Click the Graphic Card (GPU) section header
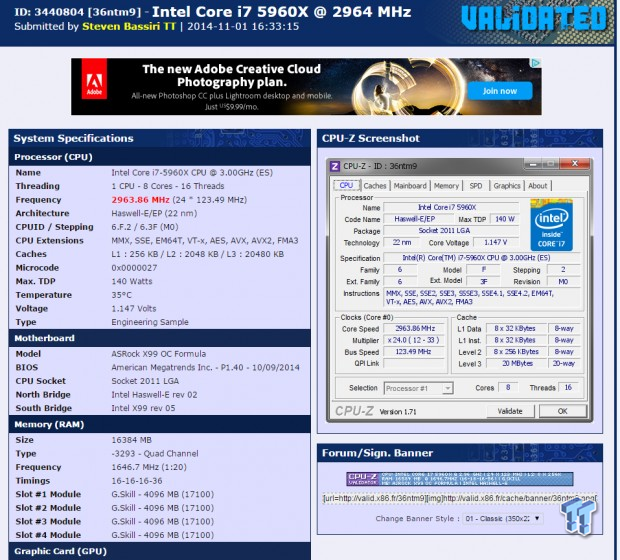The width and height of the screenshot is (620, 560). pos(159,551)
